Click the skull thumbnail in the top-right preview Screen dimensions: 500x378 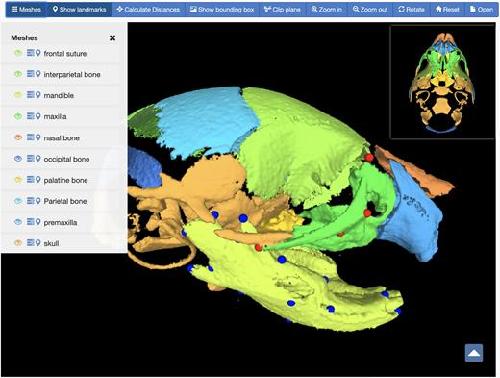[x=442, y=82]
